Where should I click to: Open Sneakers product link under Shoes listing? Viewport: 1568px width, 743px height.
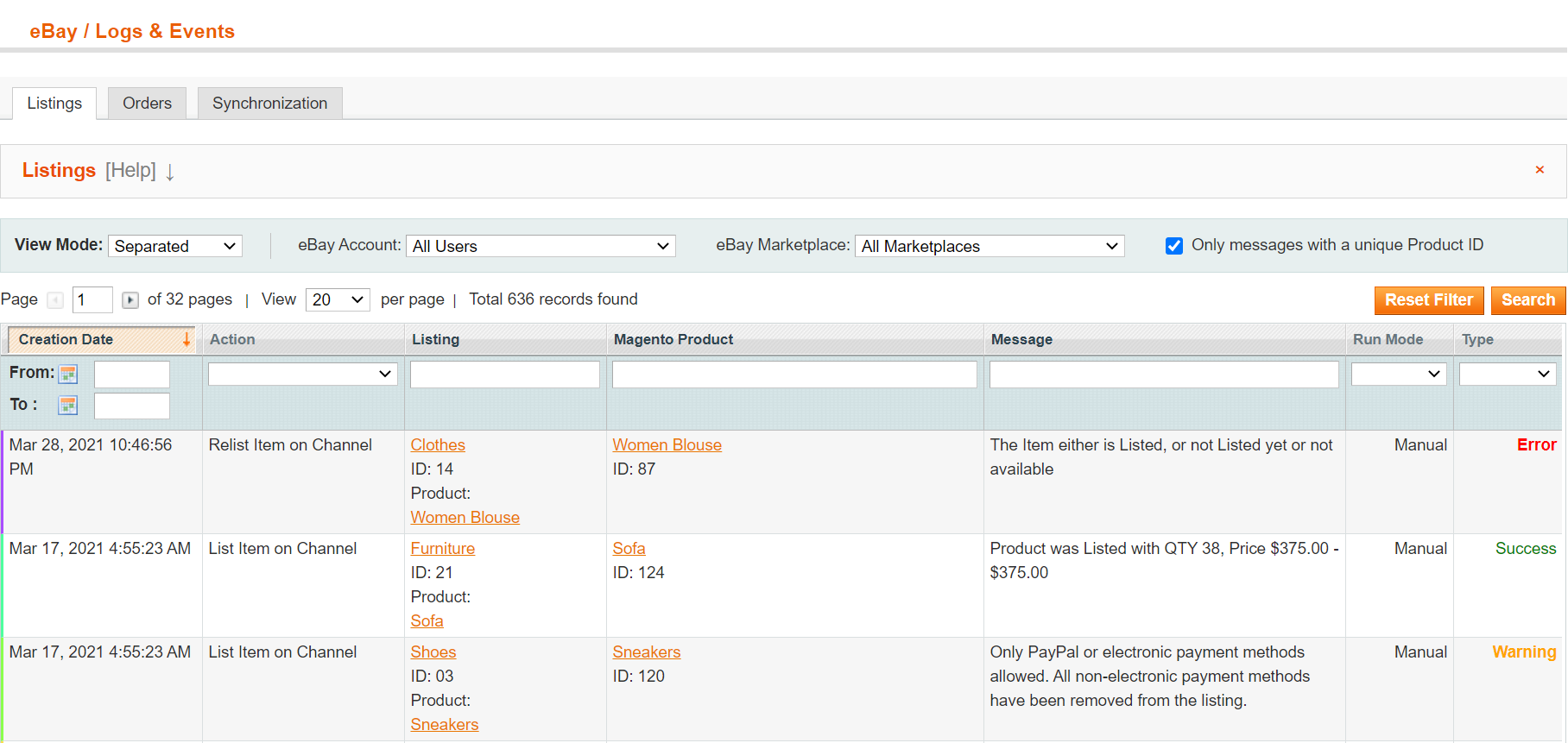click(x=445, y=725)
